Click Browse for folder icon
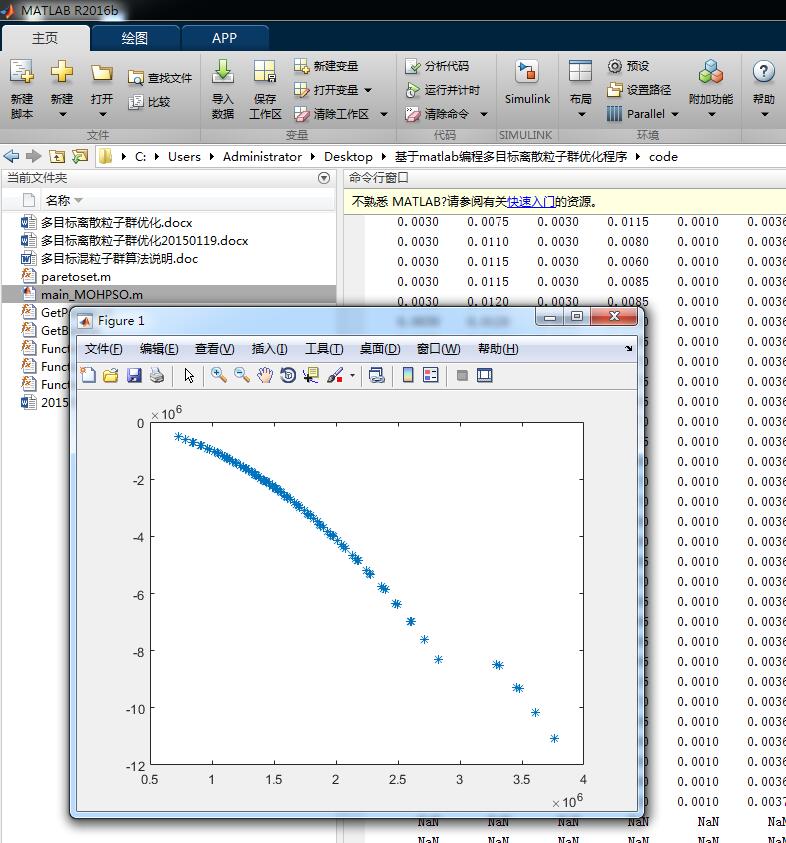Screen dimensions: 786x843 click(x=80, y=156)
